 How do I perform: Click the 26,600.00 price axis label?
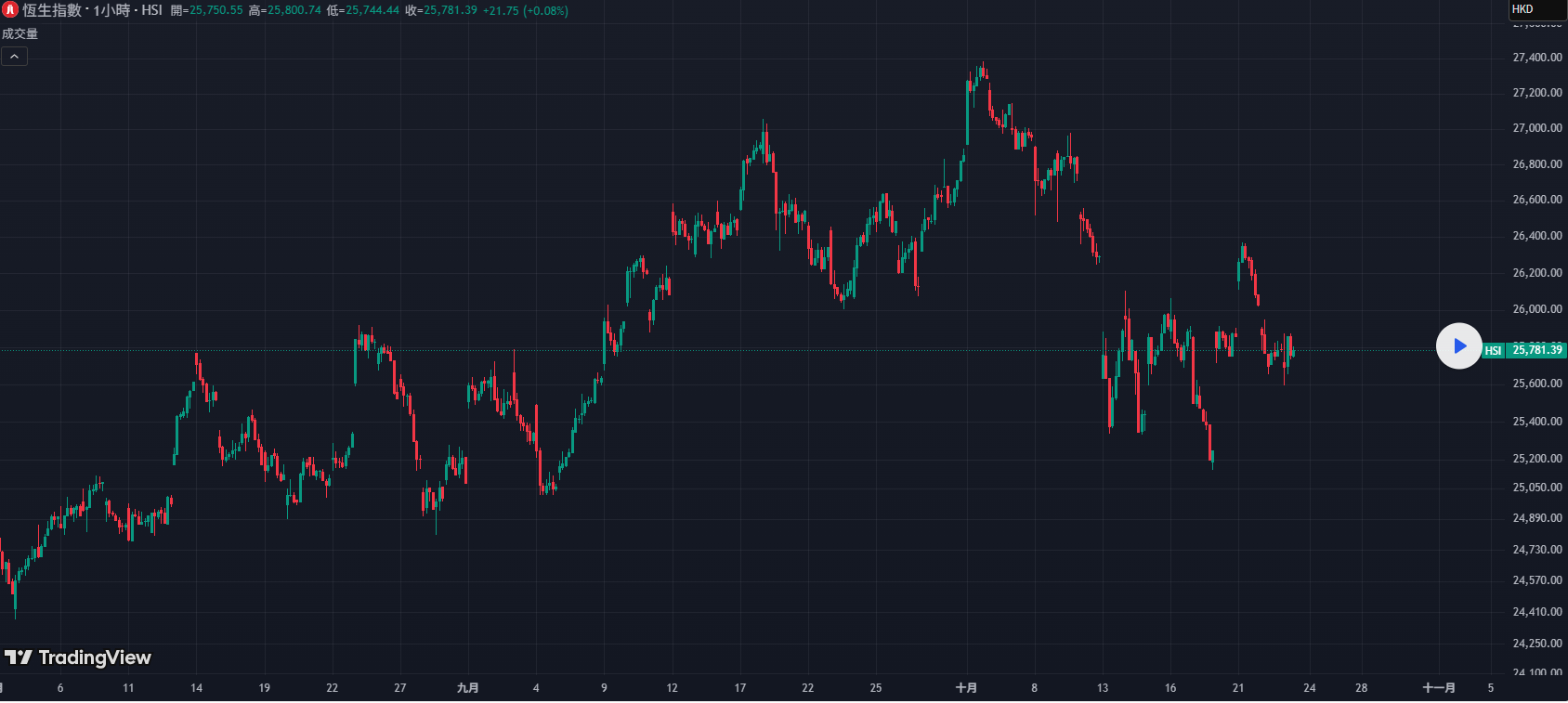(1537, 200)
